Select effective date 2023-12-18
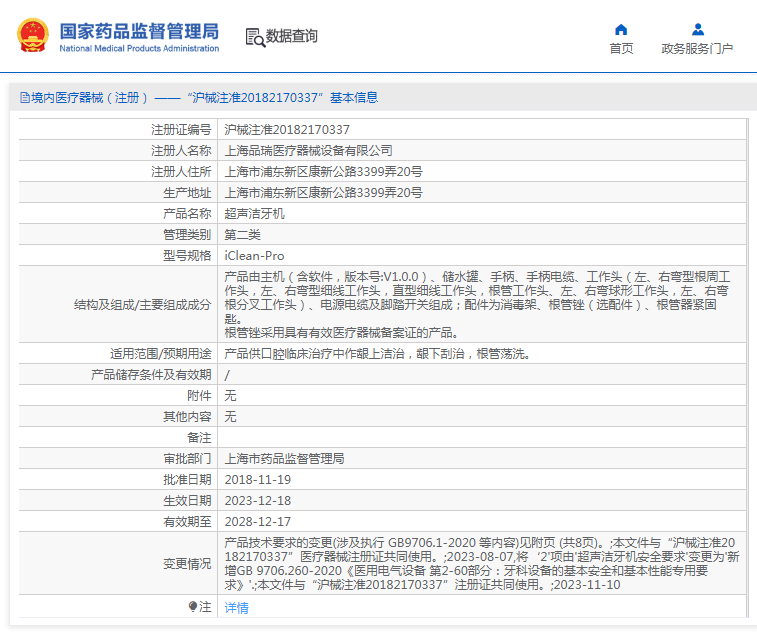The height and width of the screenshot is (641, 757). 257,501
